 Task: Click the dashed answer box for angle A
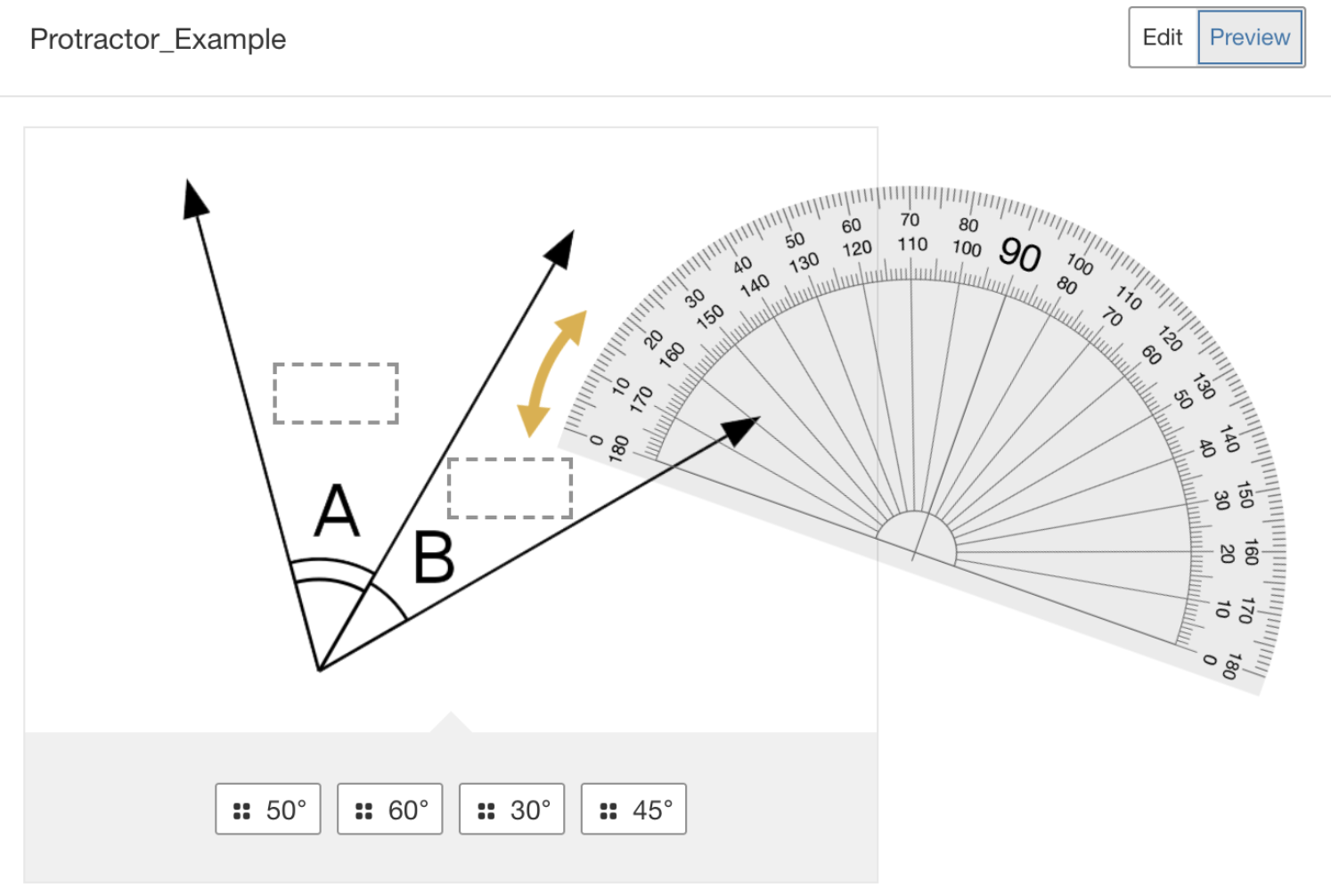click(336, 395)
